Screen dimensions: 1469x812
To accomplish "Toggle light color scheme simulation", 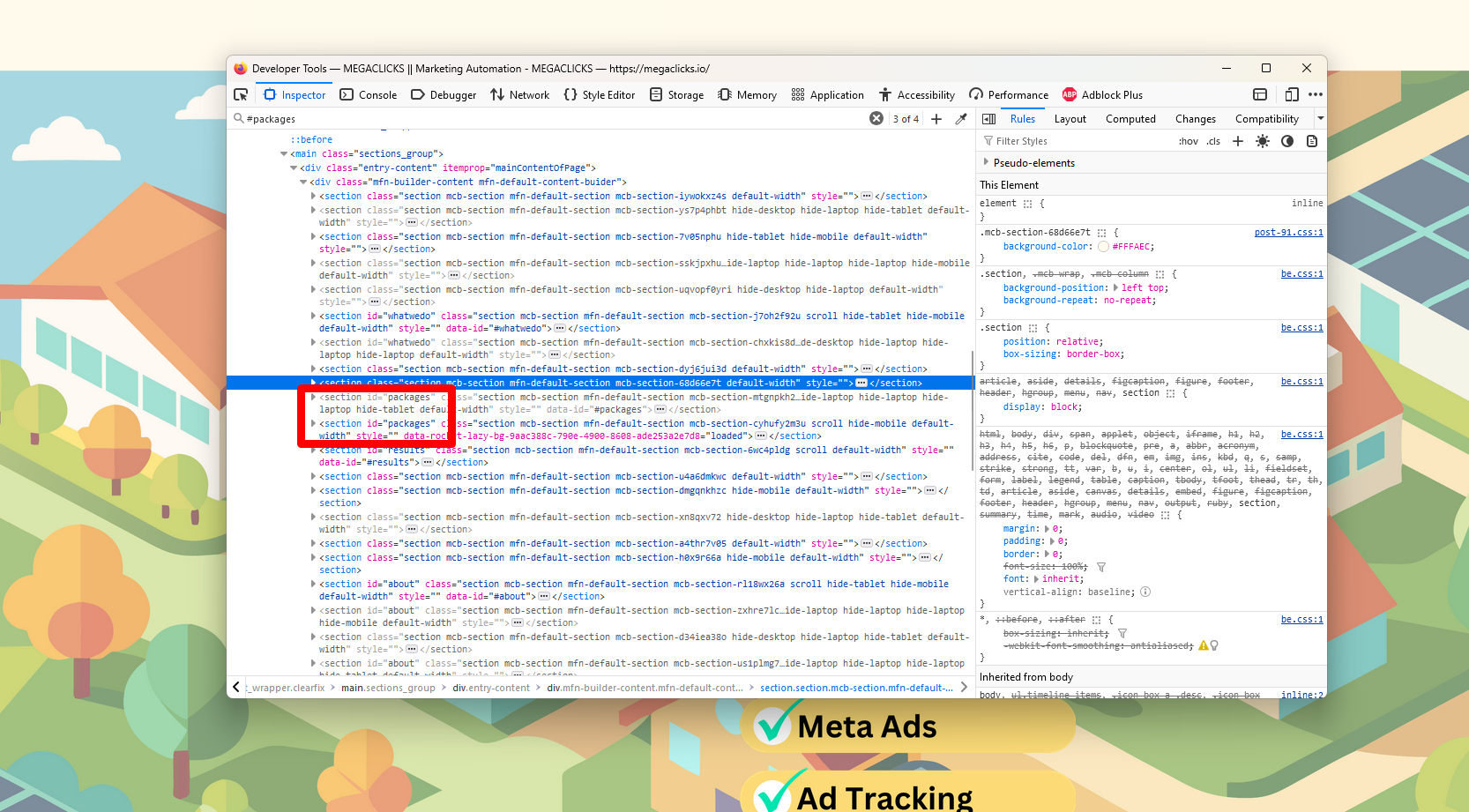I will point(1263,141).
